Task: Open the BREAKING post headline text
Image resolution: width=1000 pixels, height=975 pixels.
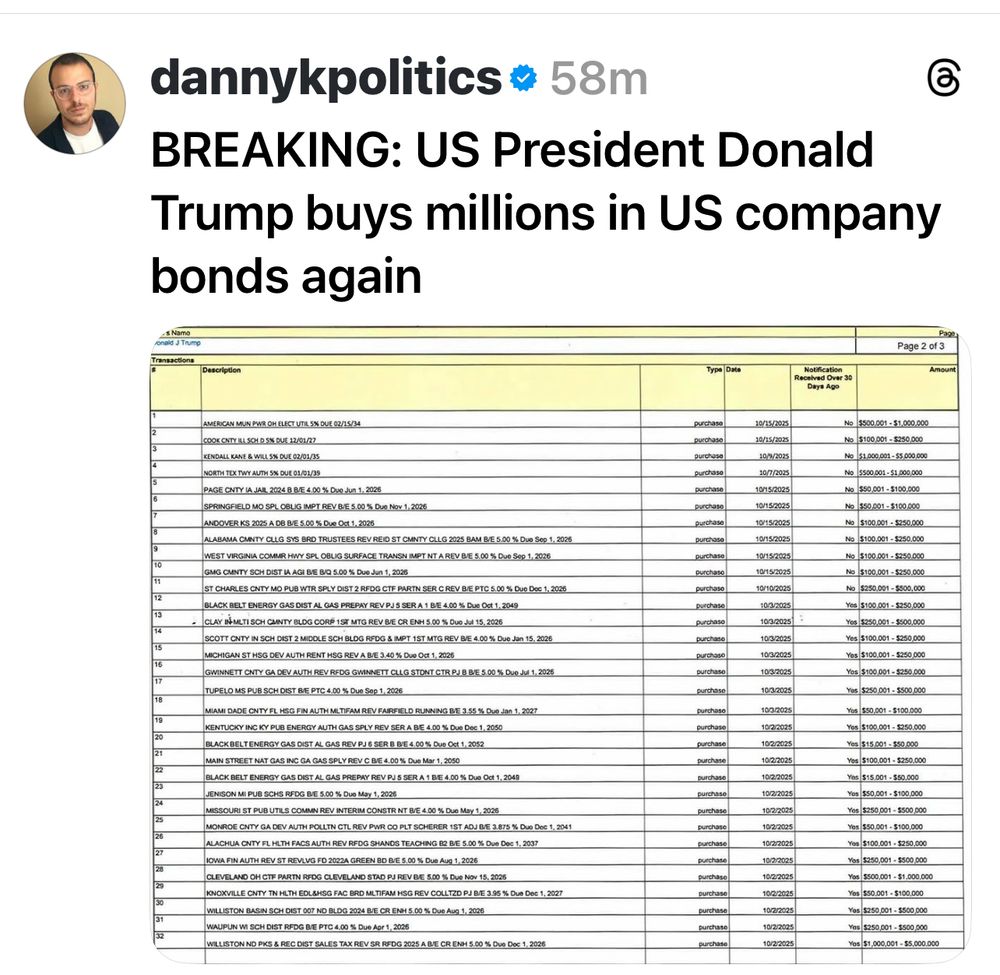Action: pyautogui.click(x=545, y=213)
